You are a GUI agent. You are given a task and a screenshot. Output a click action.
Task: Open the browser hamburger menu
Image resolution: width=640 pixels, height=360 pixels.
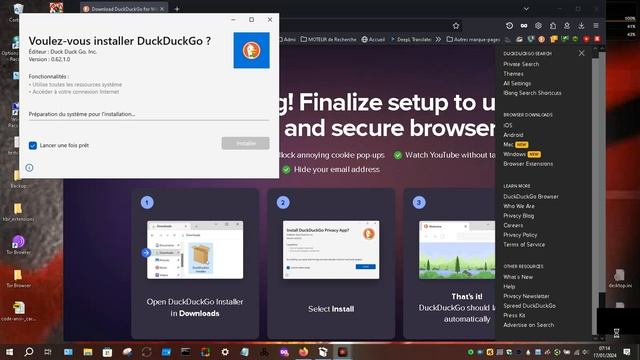[x=596, y=26]
